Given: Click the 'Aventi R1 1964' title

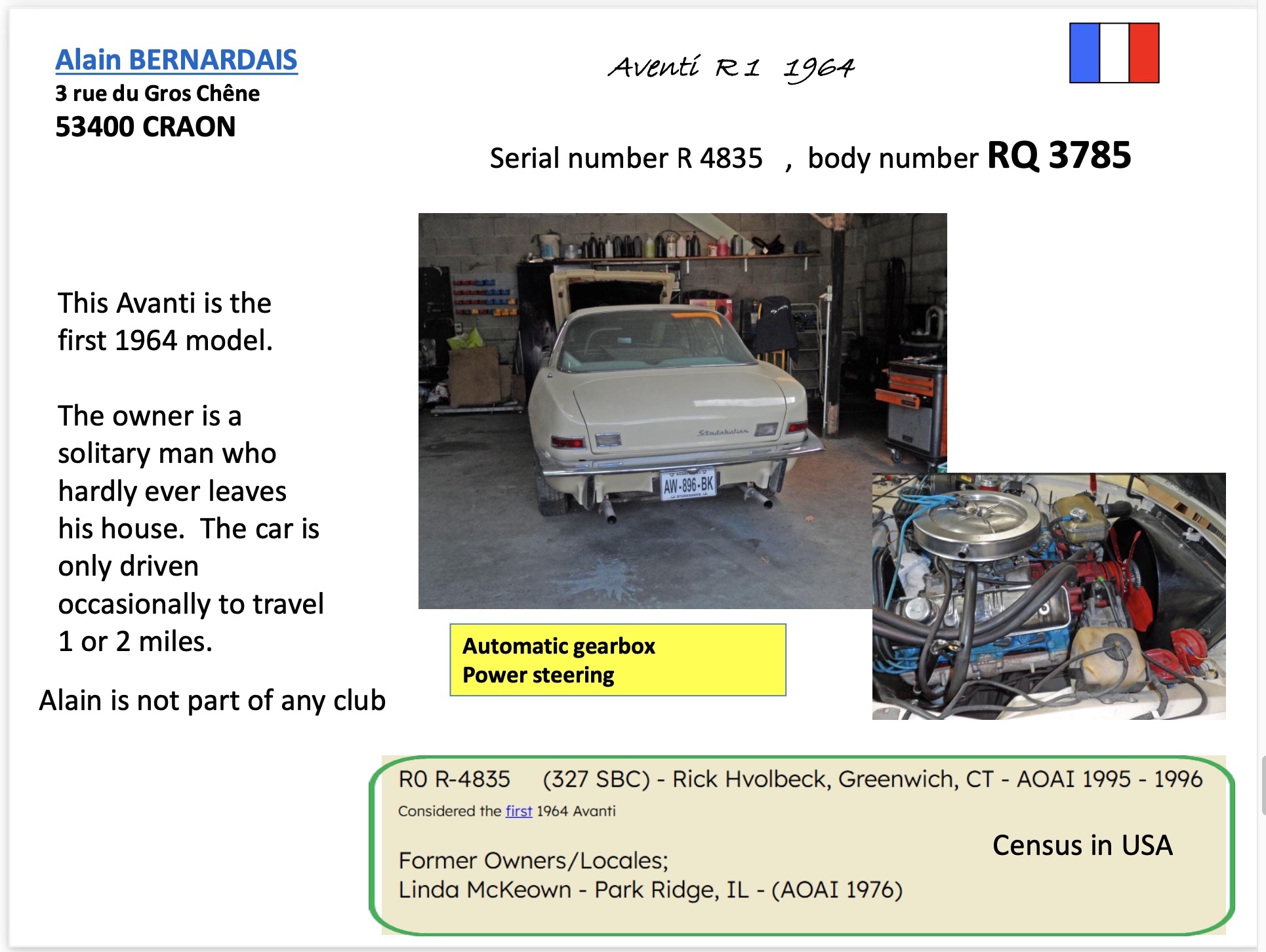Looking at the screenshot, I should (x=731, y=68).
